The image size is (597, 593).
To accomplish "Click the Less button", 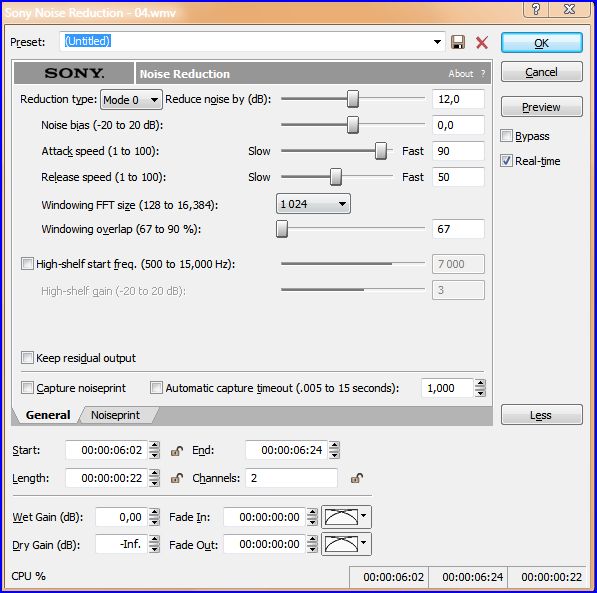I will pos(541,415).
